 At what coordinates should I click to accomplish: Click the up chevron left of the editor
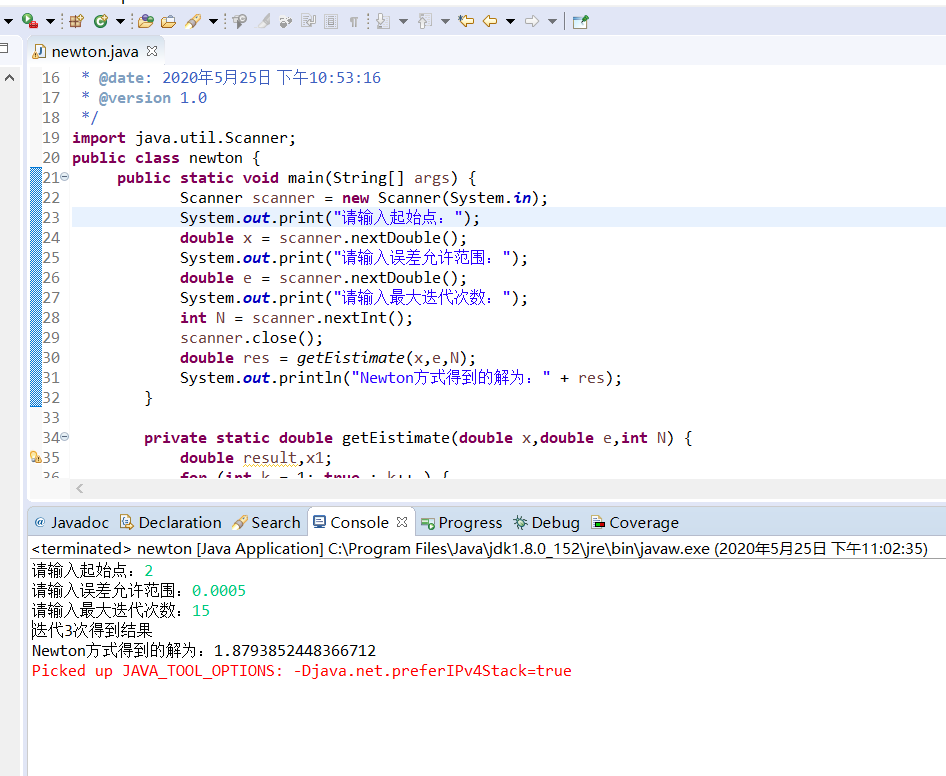pyautogui.click(x=9, y=78)
